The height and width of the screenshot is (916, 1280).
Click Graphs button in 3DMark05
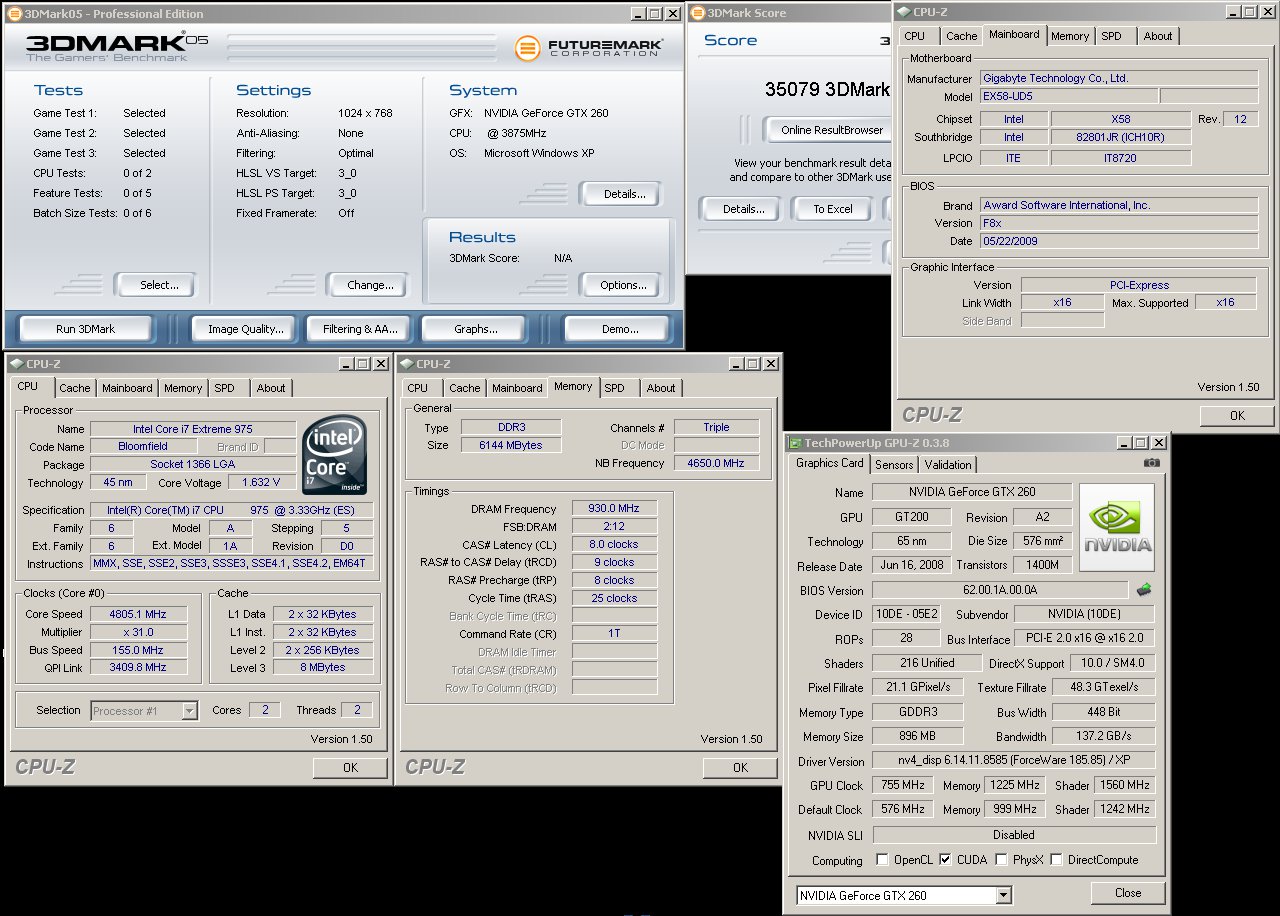[x=475, y=329]
